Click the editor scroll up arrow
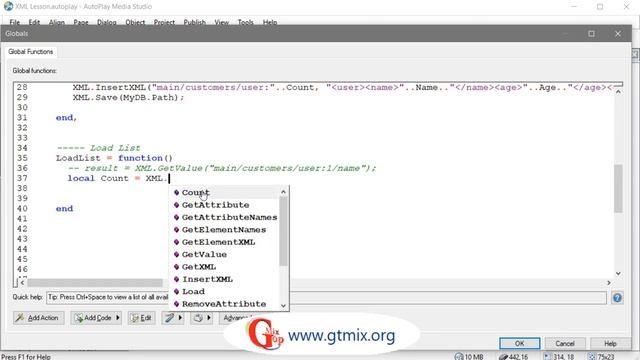Image resolution: width=640 pixels, height=360 pixels. tap(618, 92)
